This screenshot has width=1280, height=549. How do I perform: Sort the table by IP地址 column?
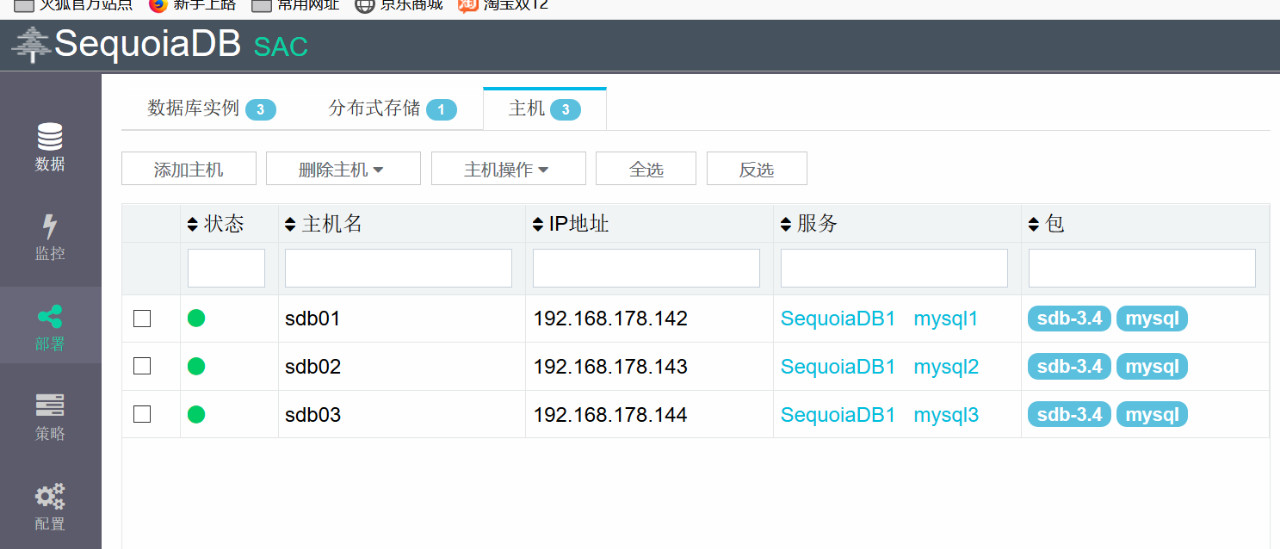point(571,224)
